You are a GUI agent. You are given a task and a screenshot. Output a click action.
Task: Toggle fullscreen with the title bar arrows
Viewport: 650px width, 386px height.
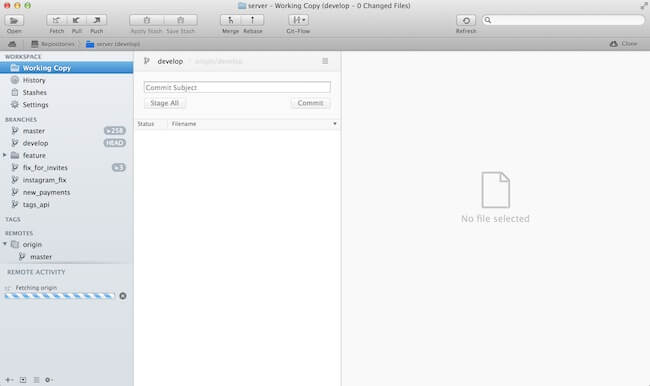coord(643,6)
